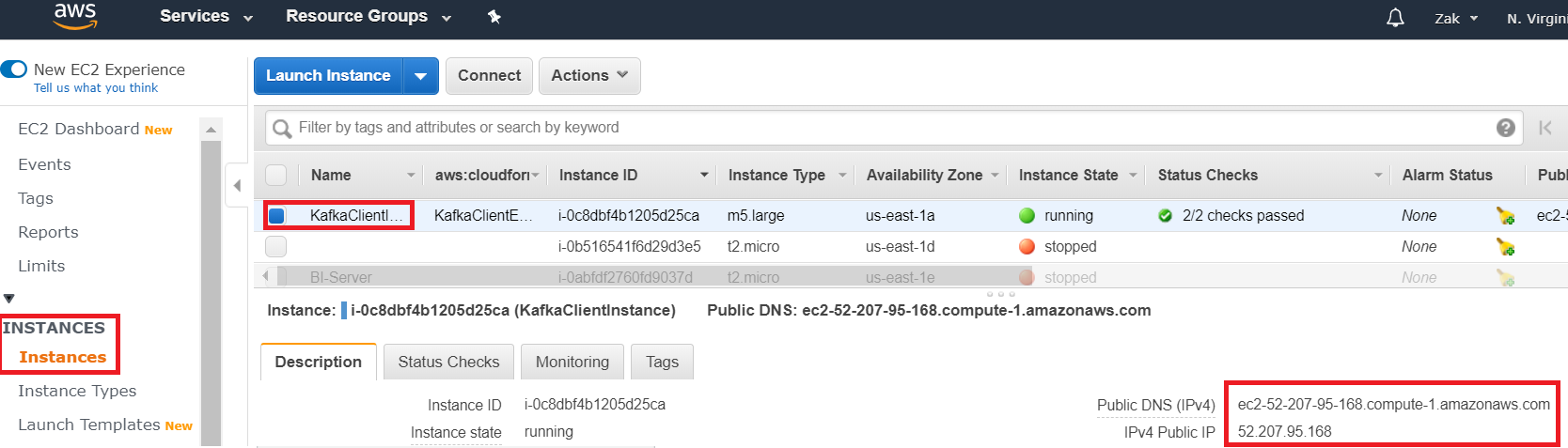Click the Public DNS ec2-52-207-95-168 value in Description
Image resolution: width=1568 pixels, height=448 pixels.
pyautogui.click(x=1393, y=405)
